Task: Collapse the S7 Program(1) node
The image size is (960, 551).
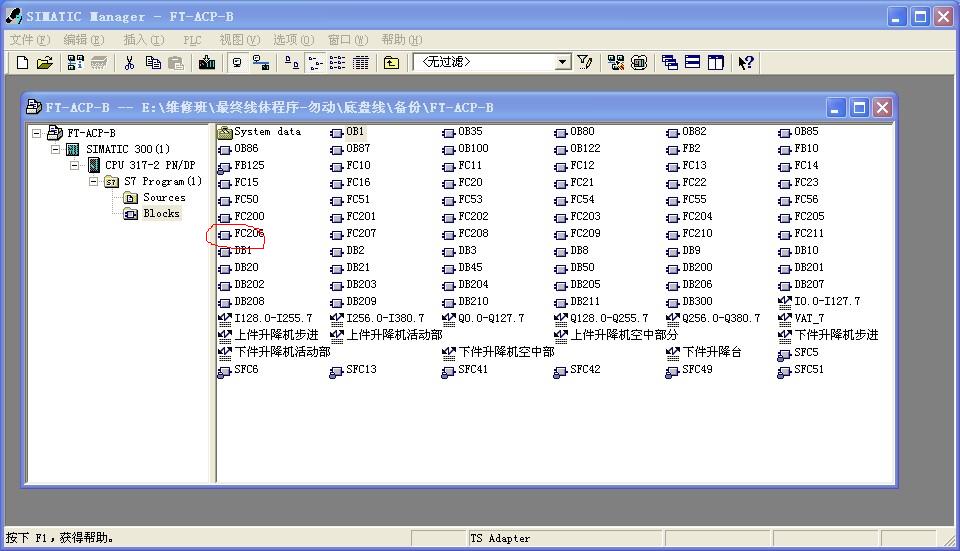Action: [x=94, y=181]
